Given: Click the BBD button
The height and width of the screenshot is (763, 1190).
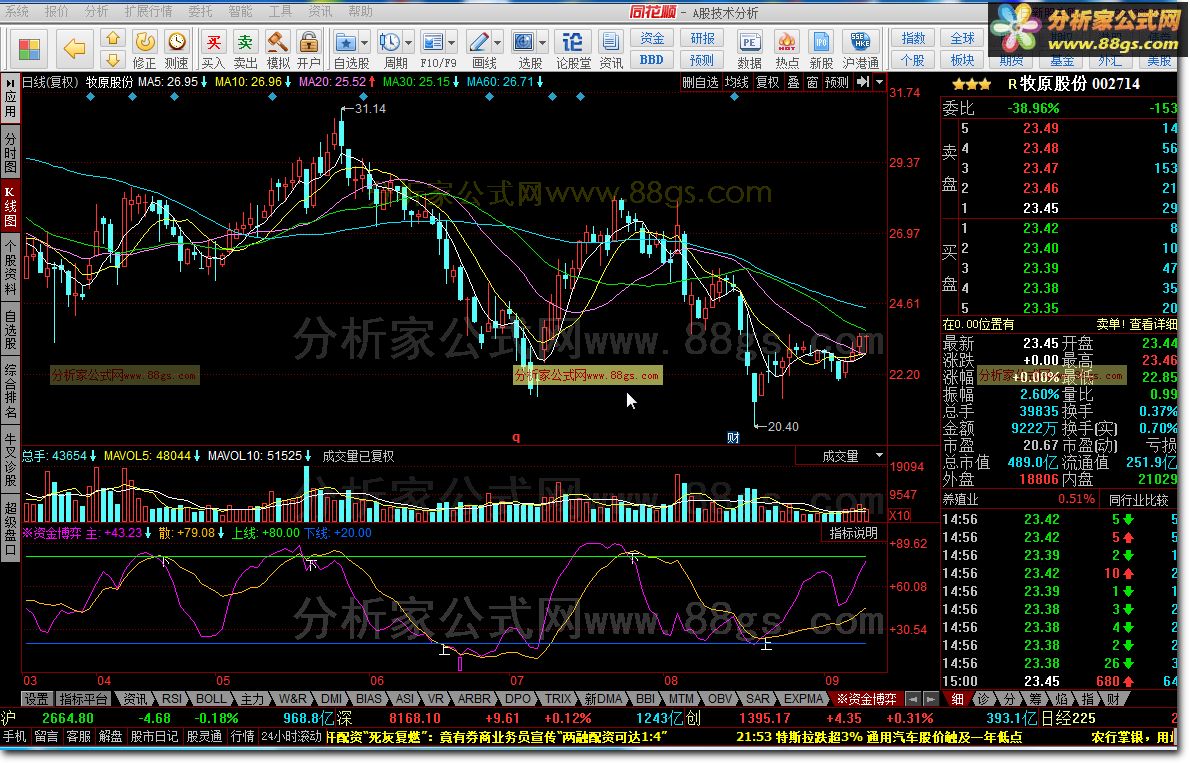Looking at the screenshot, I should point(651,60).
